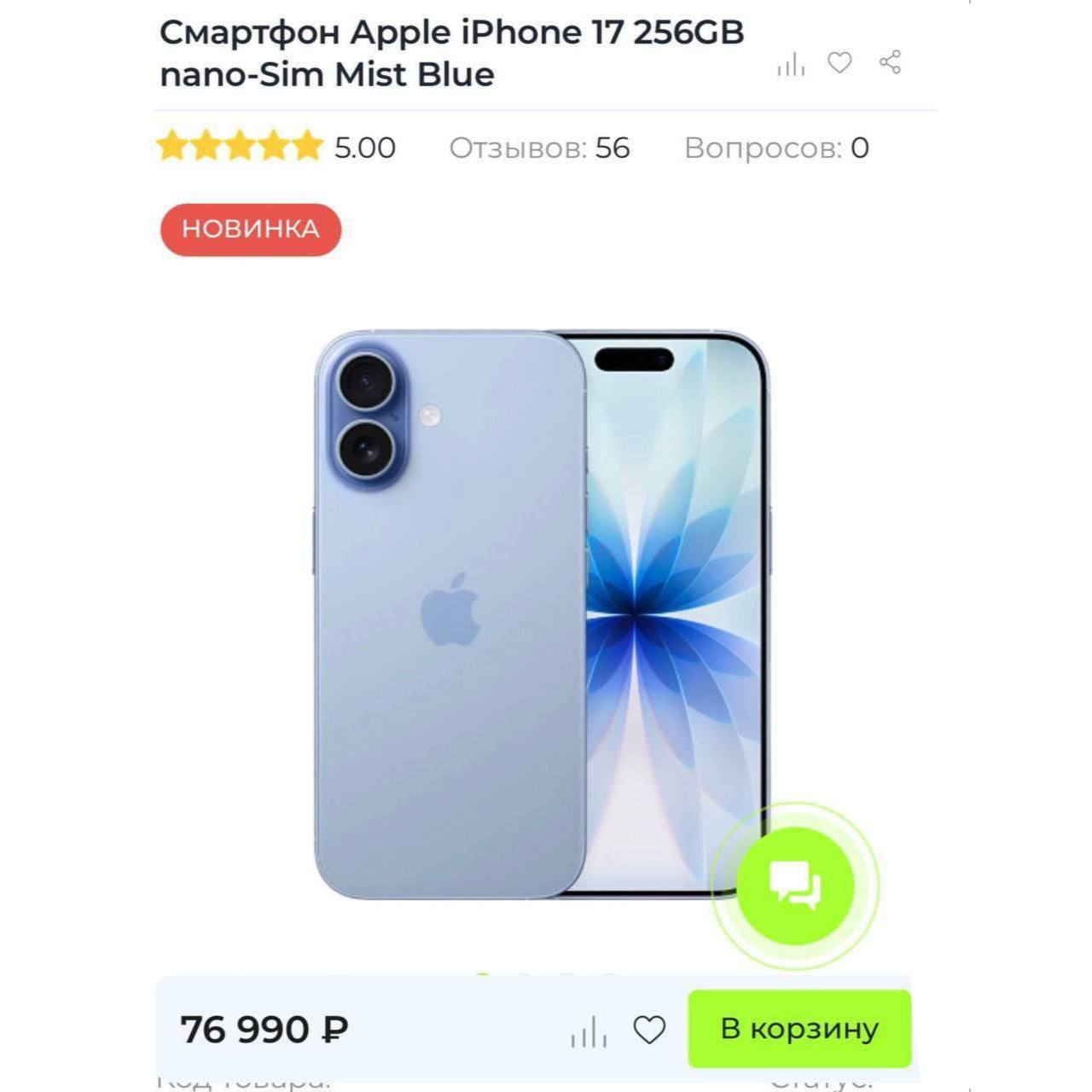Screen dimensions: 1092x1092
Task: Tap the red НОВИНКА badge
Action: (251, 229)
